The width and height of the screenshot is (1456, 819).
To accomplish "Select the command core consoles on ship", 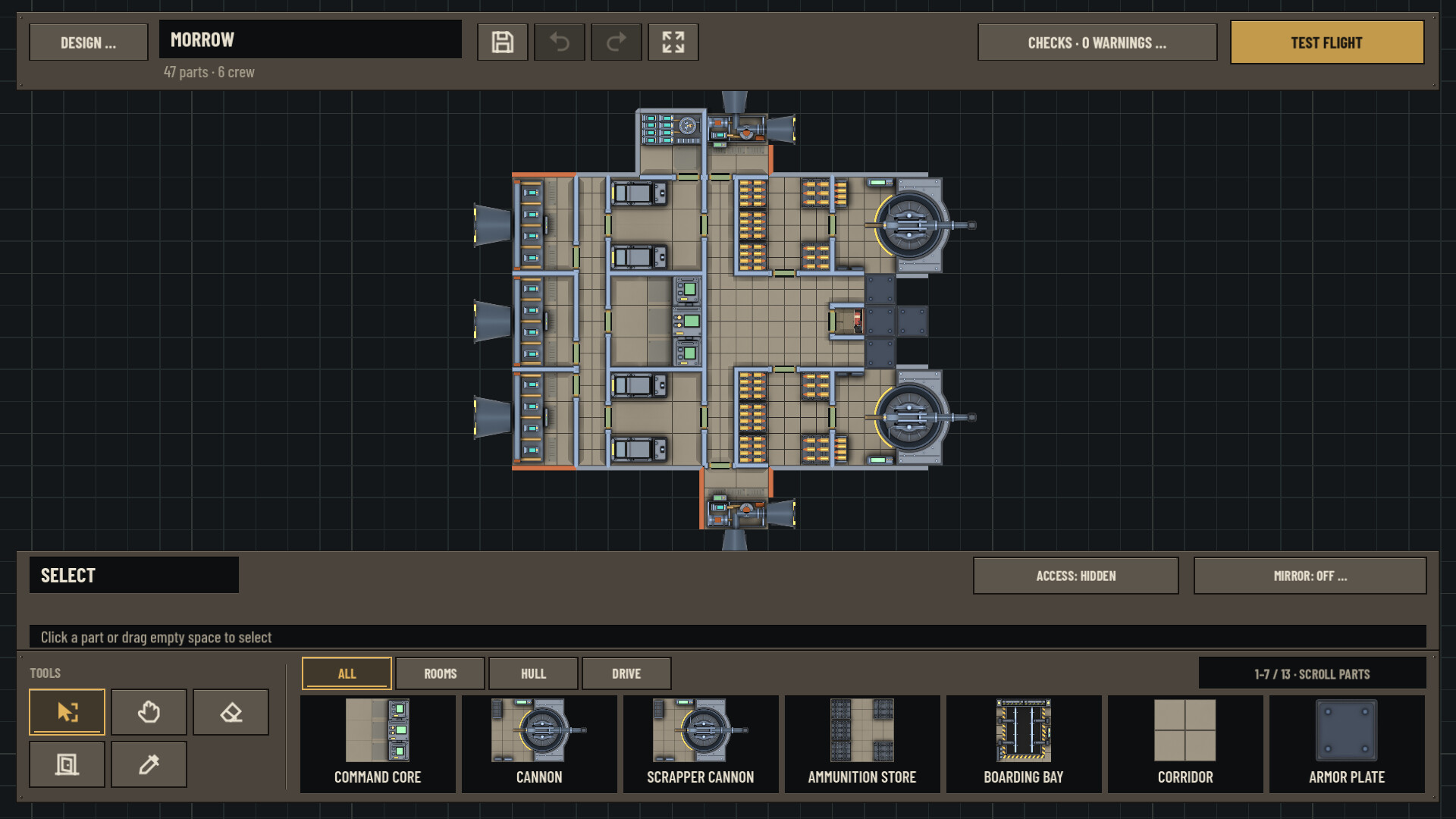I will pyautogui.click(x=687, y=322).
